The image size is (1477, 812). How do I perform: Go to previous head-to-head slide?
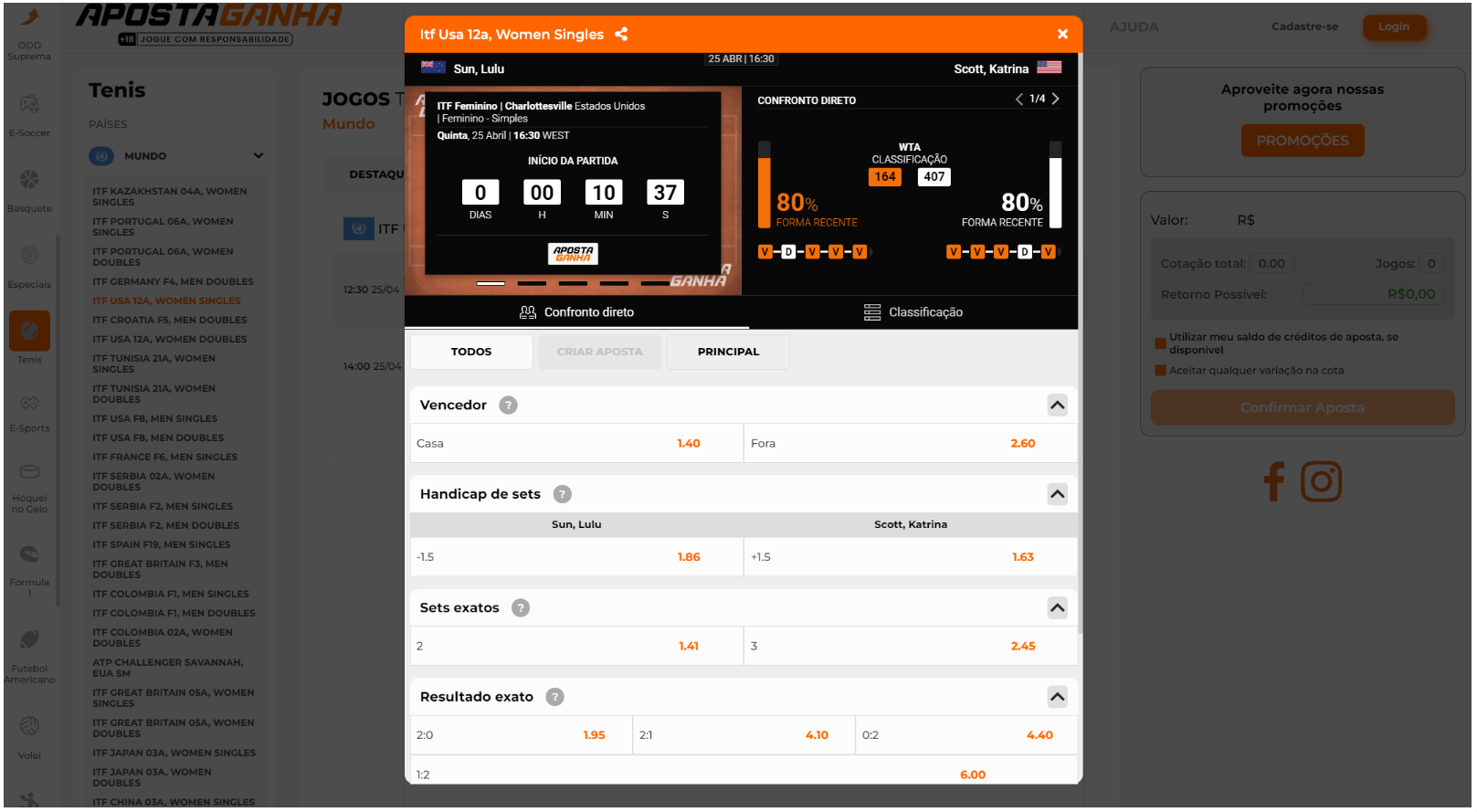[x=1019, y=99]
